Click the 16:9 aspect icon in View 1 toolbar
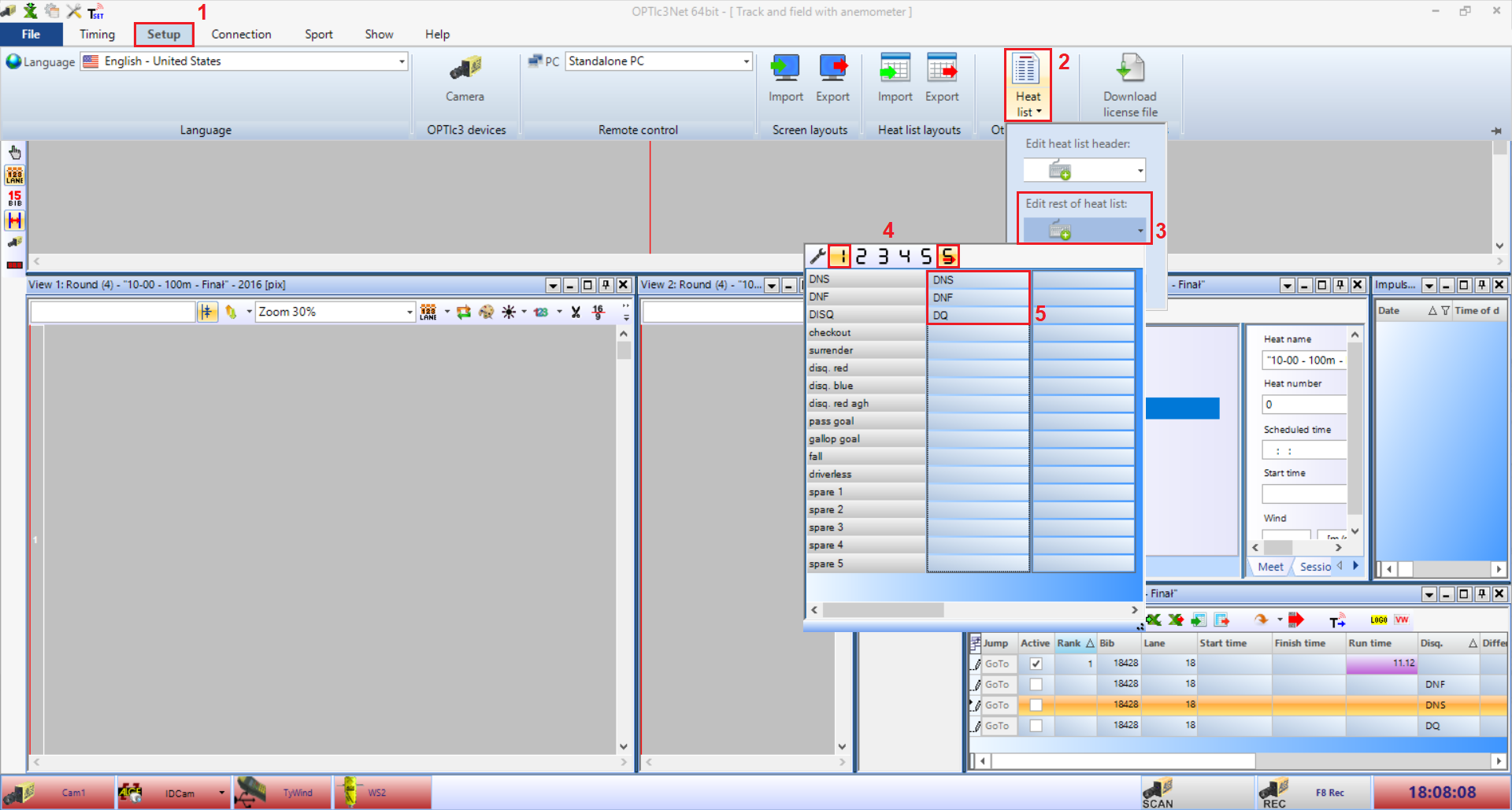 pyautogui.click(x=598, y=313)
